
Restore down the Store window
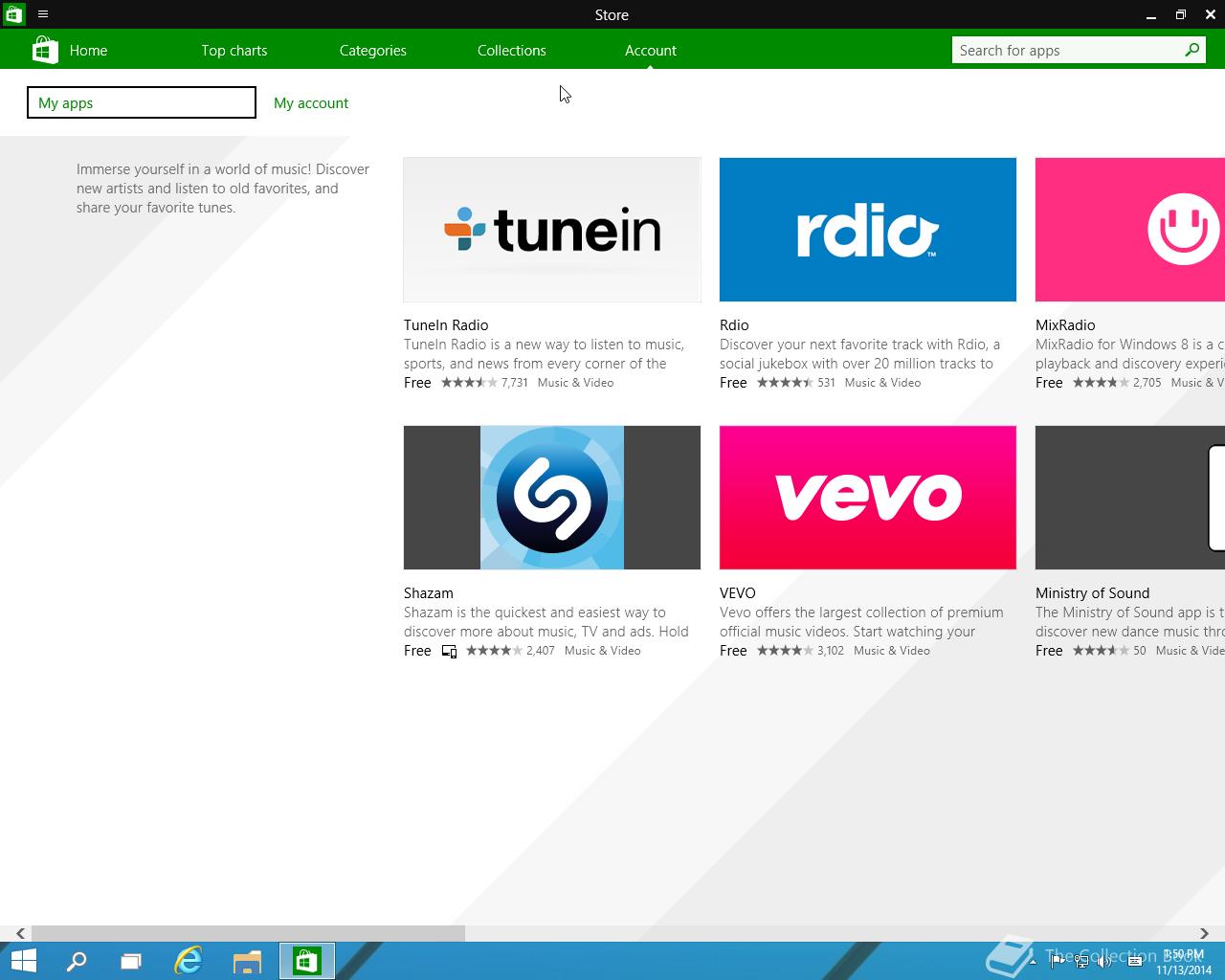pos(1181,14)
